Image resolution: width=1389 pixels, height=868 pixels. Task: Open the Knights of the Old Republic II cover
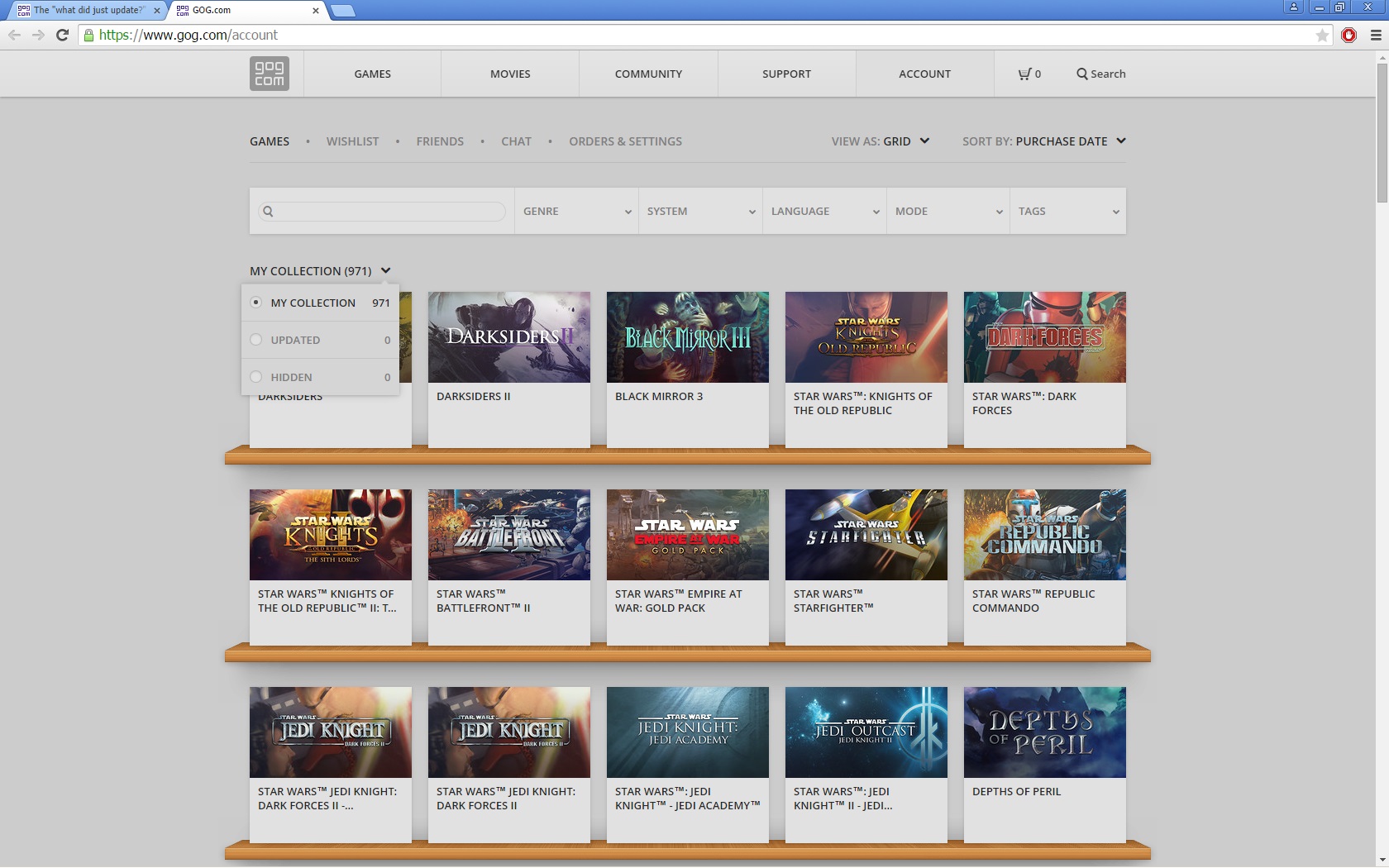point(331,535)
